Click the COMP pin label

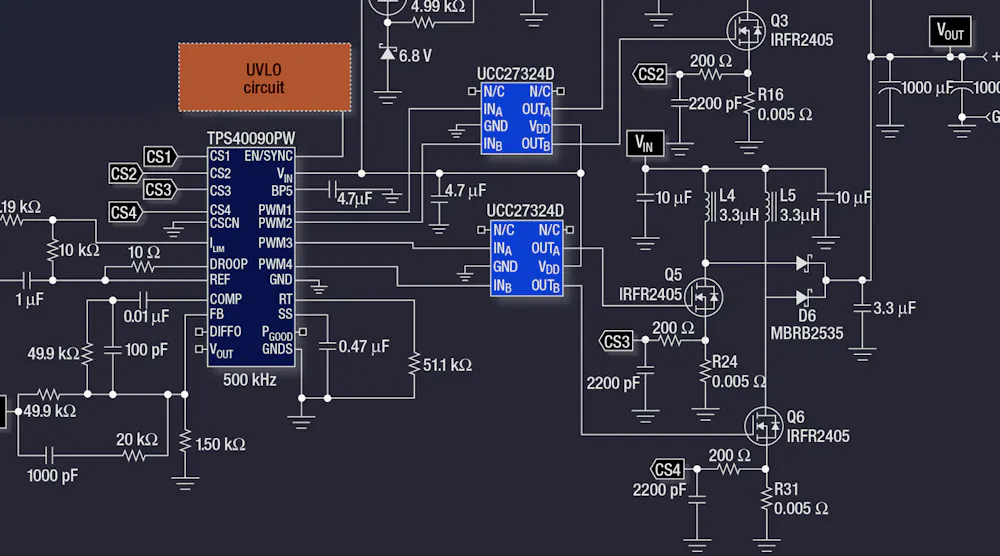[x=226, y=299]
